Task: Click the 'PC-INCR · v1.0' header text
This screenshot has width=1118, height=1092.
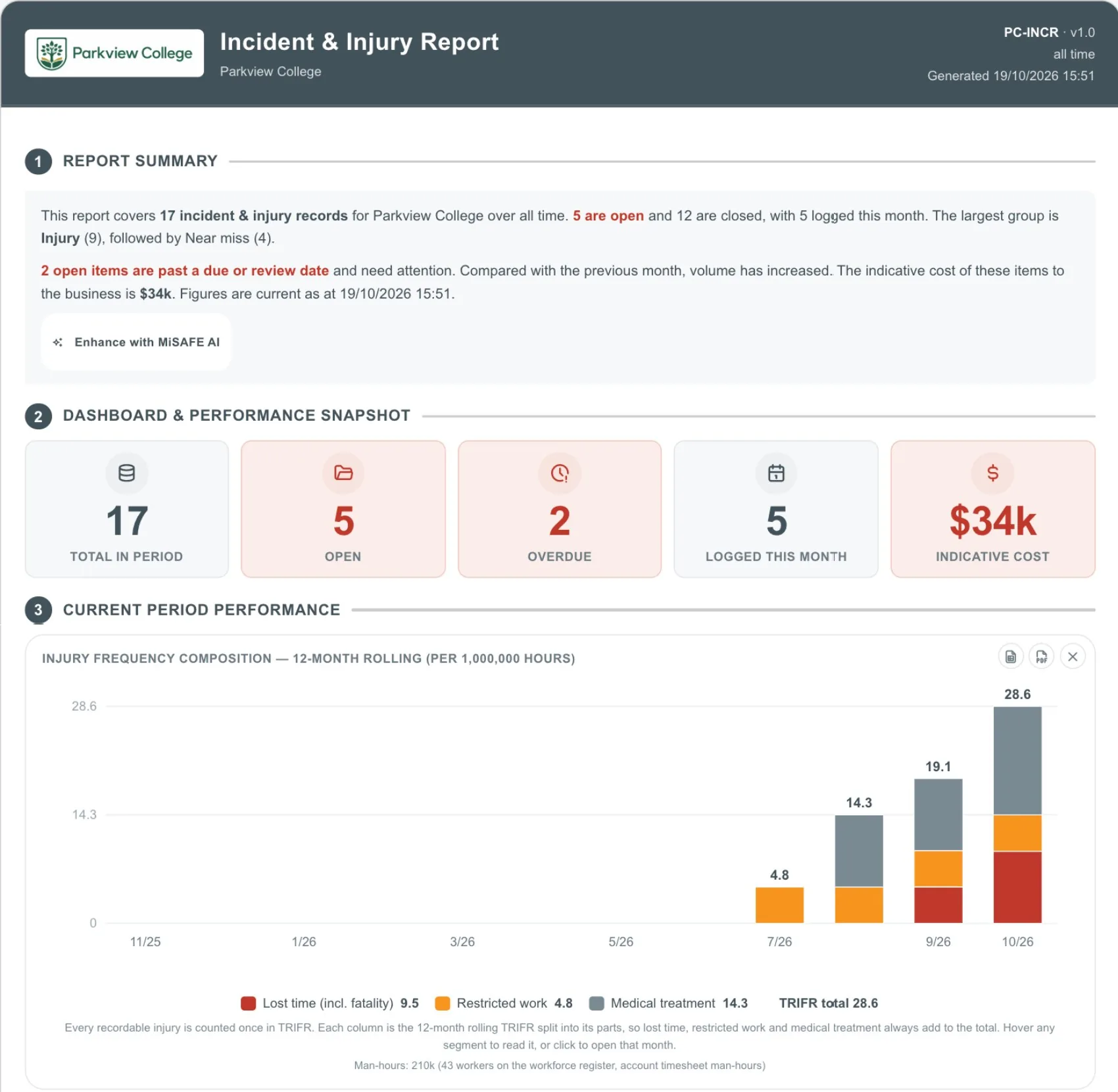Action: click(x=1049, y=32)
